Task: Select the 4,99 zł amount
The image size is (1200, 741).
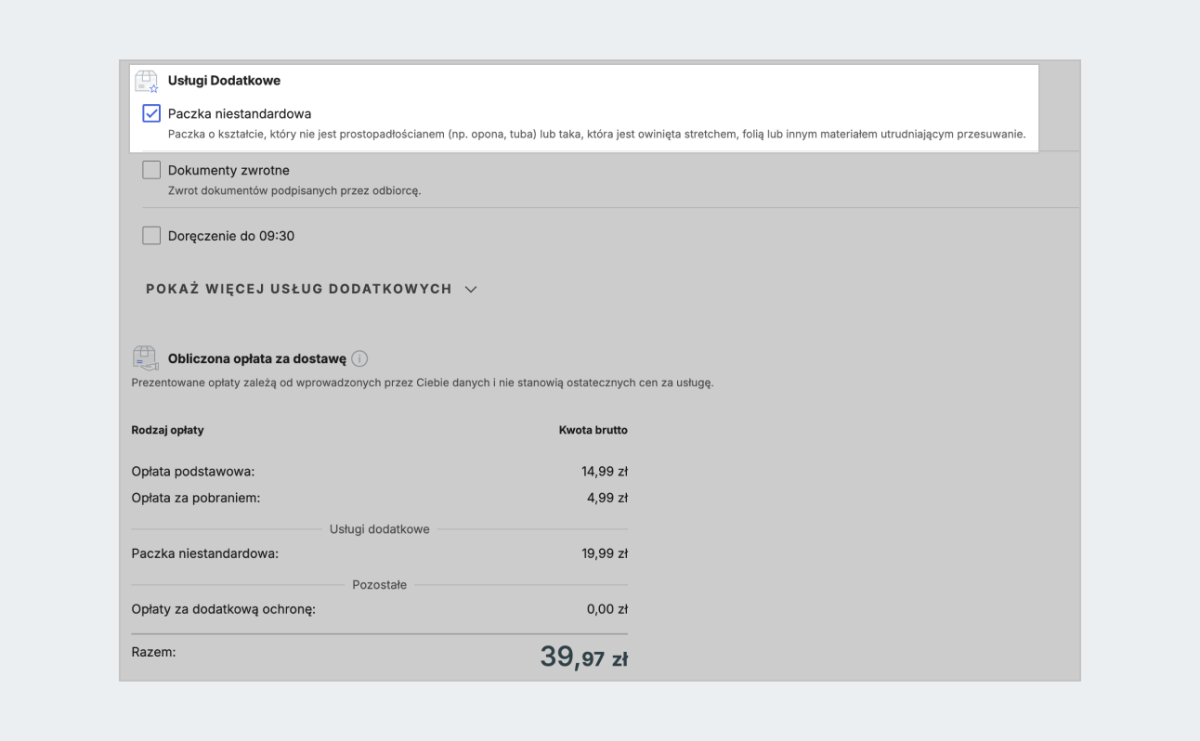Action: [607, 497]
